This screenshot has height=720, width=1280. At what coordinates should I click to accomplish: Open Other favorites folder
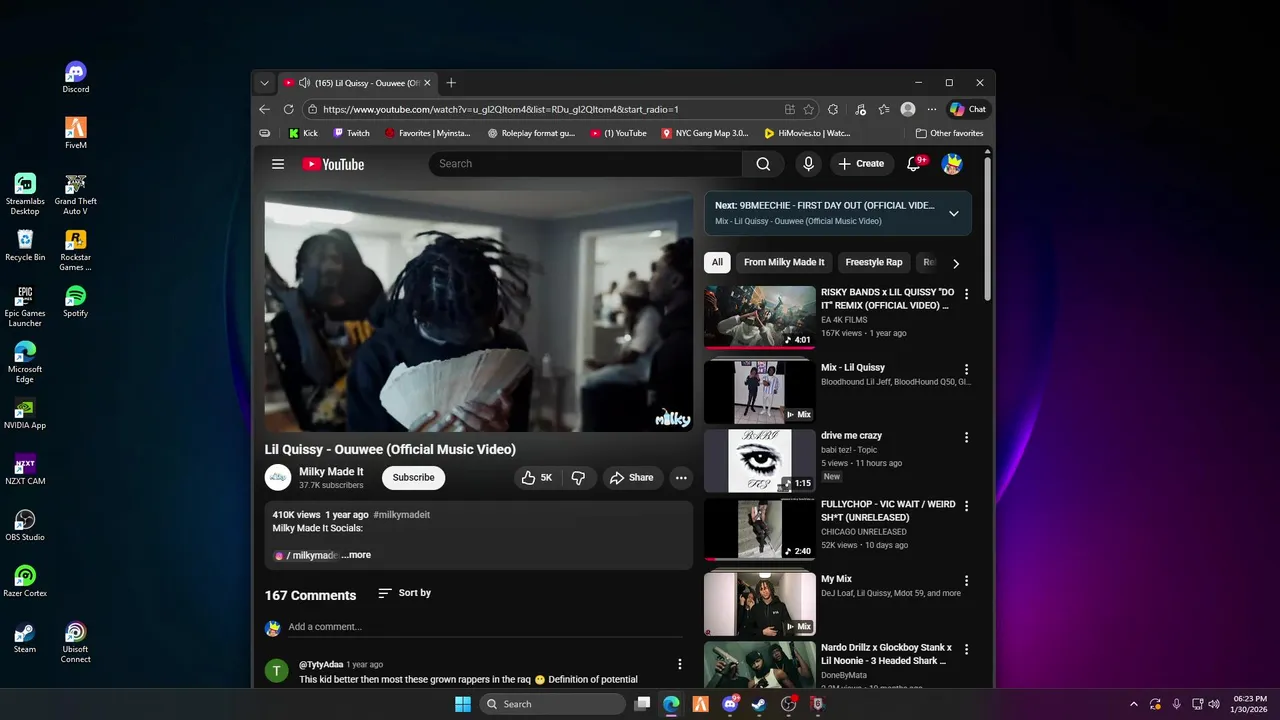click(950, 133)
